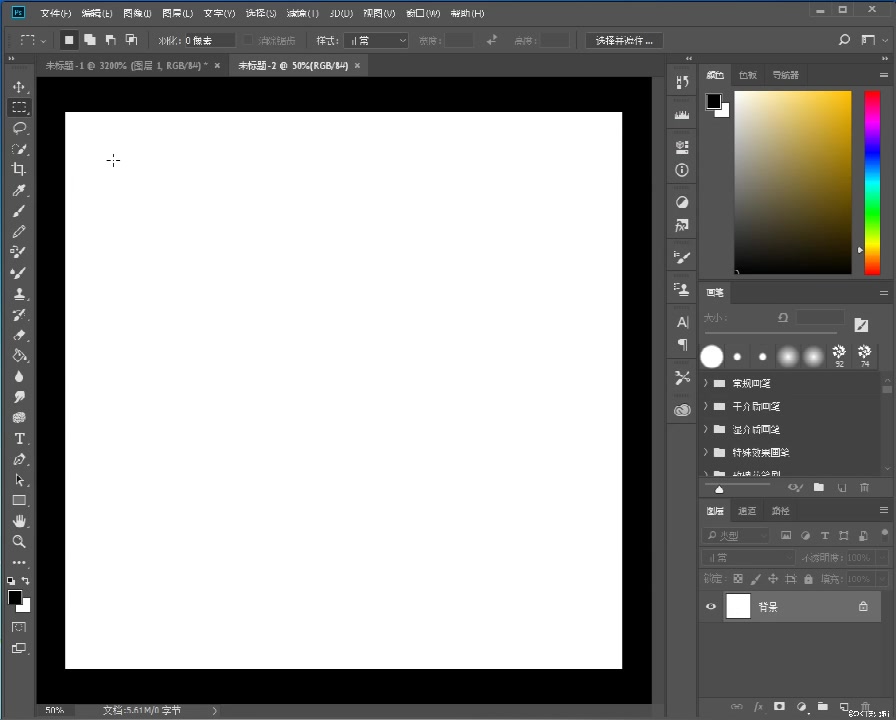Activate the Eraser tool
The width and height of the screenshot is (896, 720).
tap(19, 335)
